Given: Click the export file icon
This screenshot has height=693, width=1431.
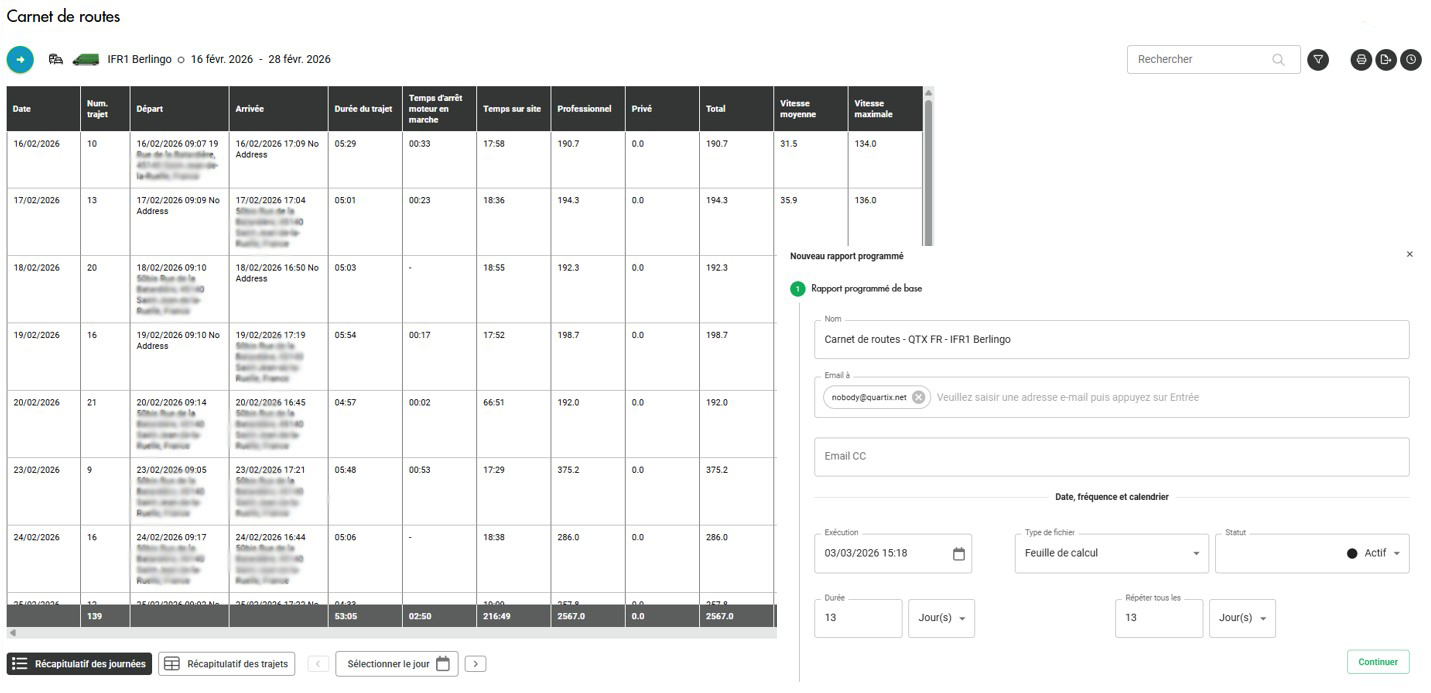Looking at the screenshot, I should 1385,60.
